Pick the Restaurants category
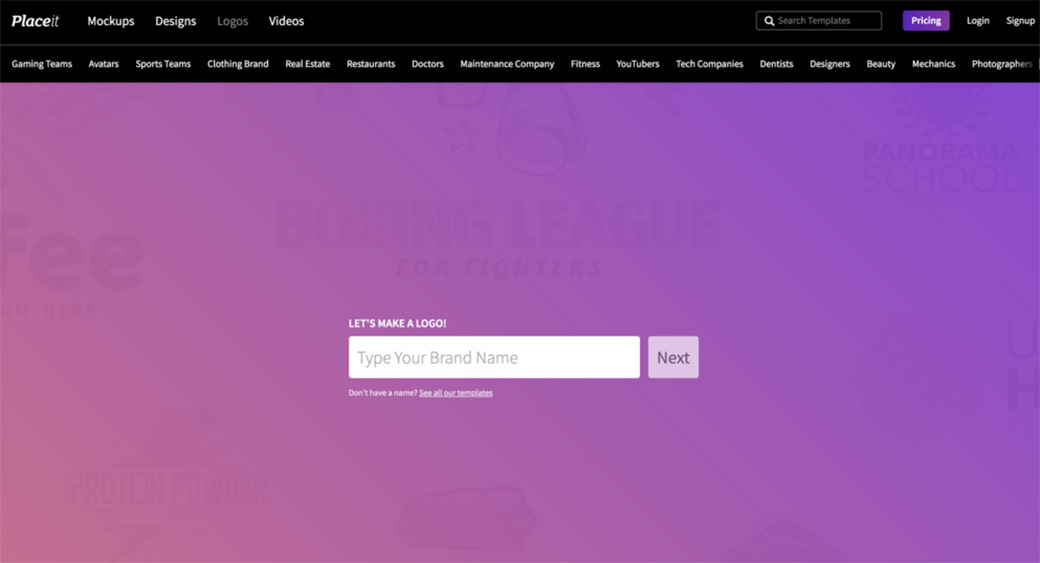This screenshot has width=1040, height=563. point(371,64)
